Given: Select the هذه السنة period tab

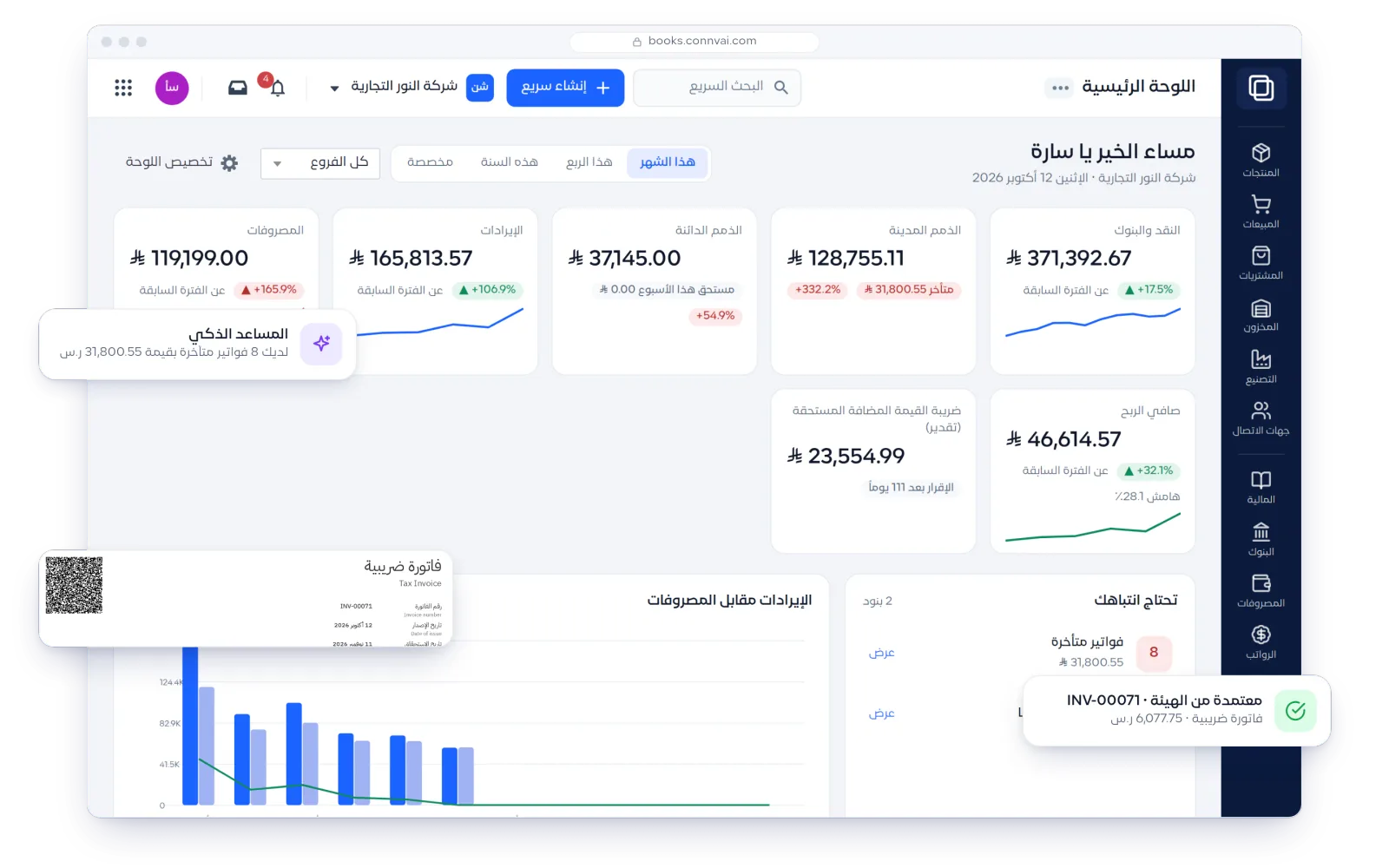Looking at the screenshot, I should 510,162.
